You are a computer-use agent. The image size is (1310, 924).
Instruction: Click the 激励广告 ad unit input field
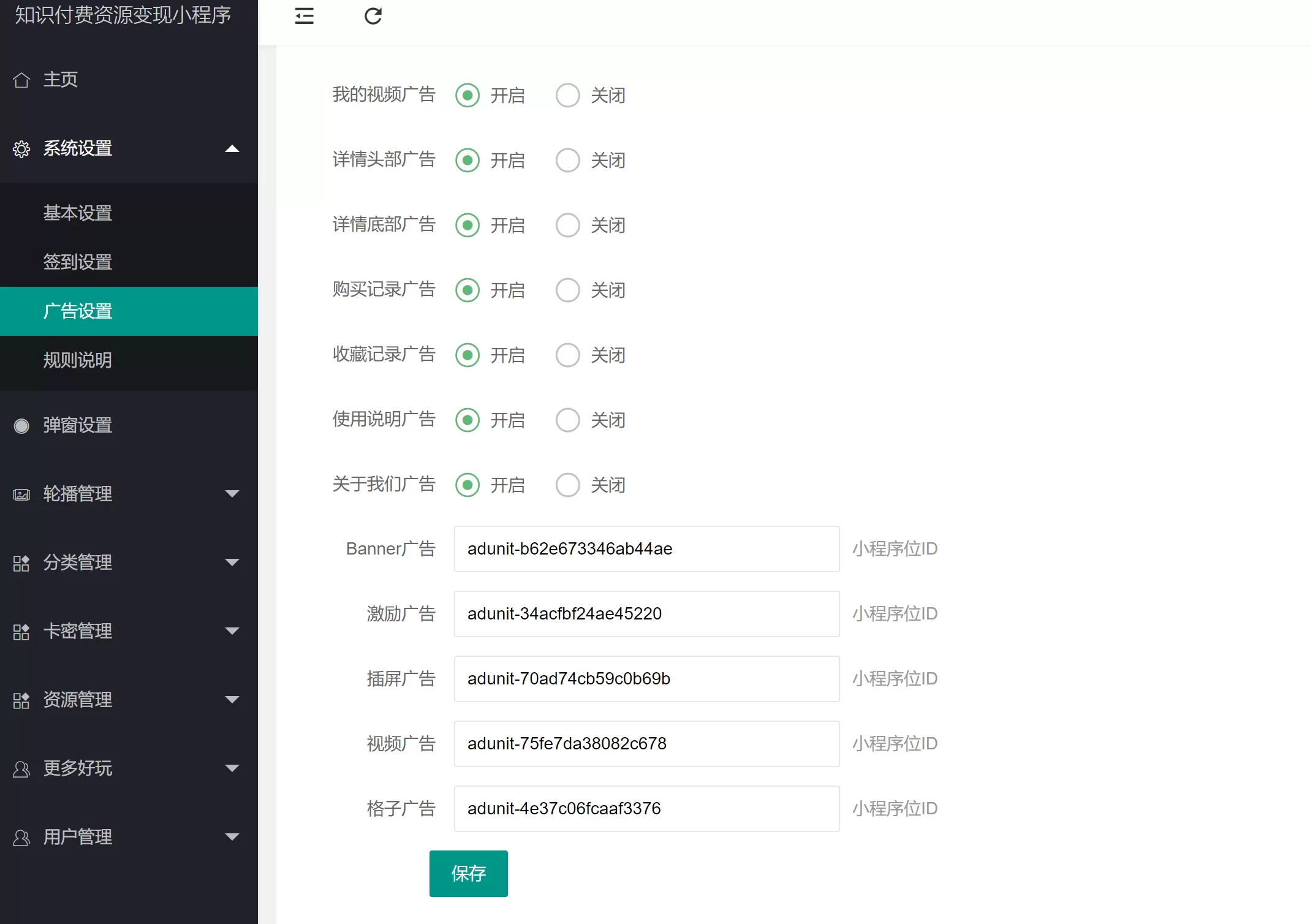[646, 614]
